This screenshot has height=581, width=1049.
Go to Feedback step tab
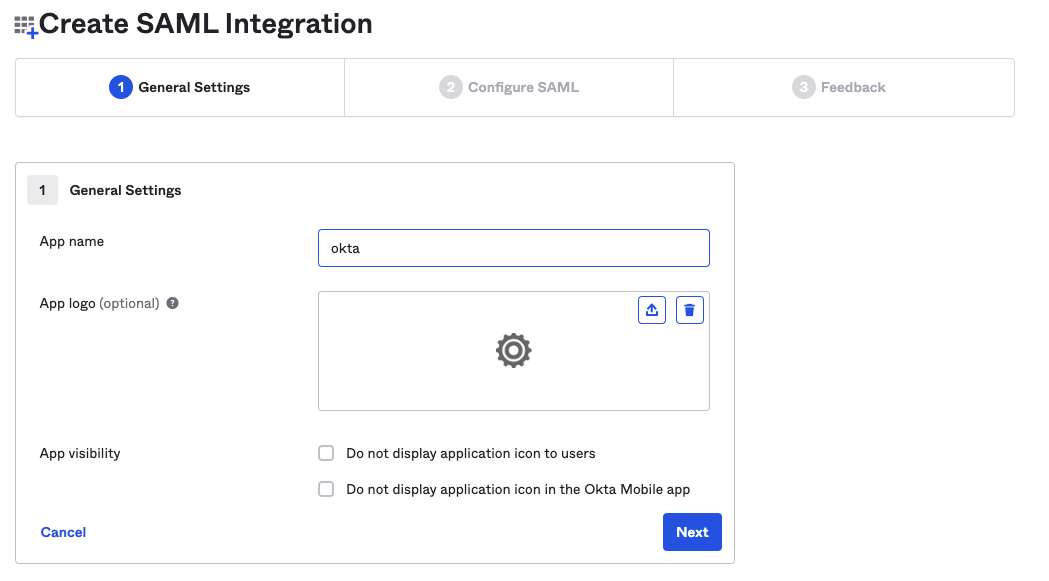[x=844, y=88]
